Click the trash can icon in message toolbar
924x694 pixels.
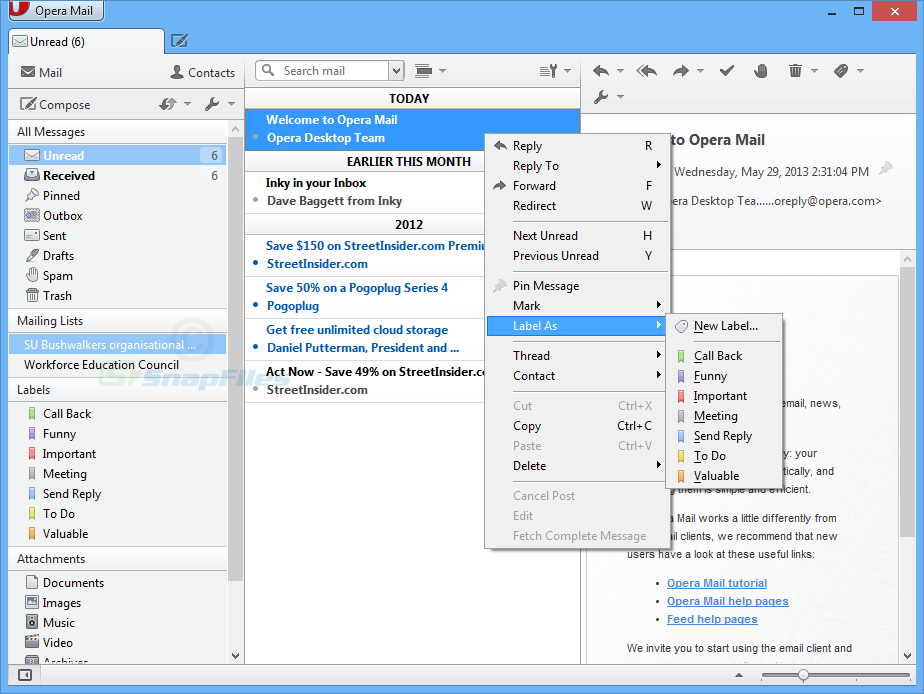coord(795,71)
